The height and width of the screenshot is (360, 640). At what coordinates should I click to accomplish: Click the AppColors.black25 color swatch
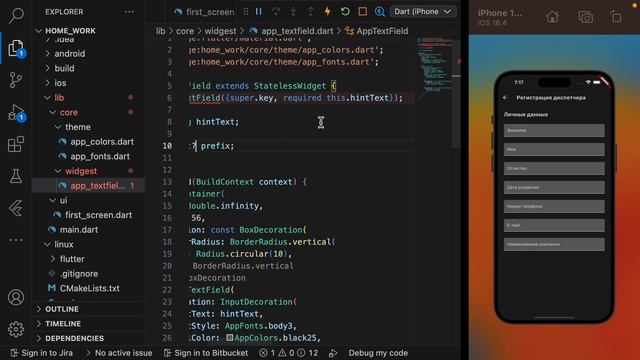[230, 338]
